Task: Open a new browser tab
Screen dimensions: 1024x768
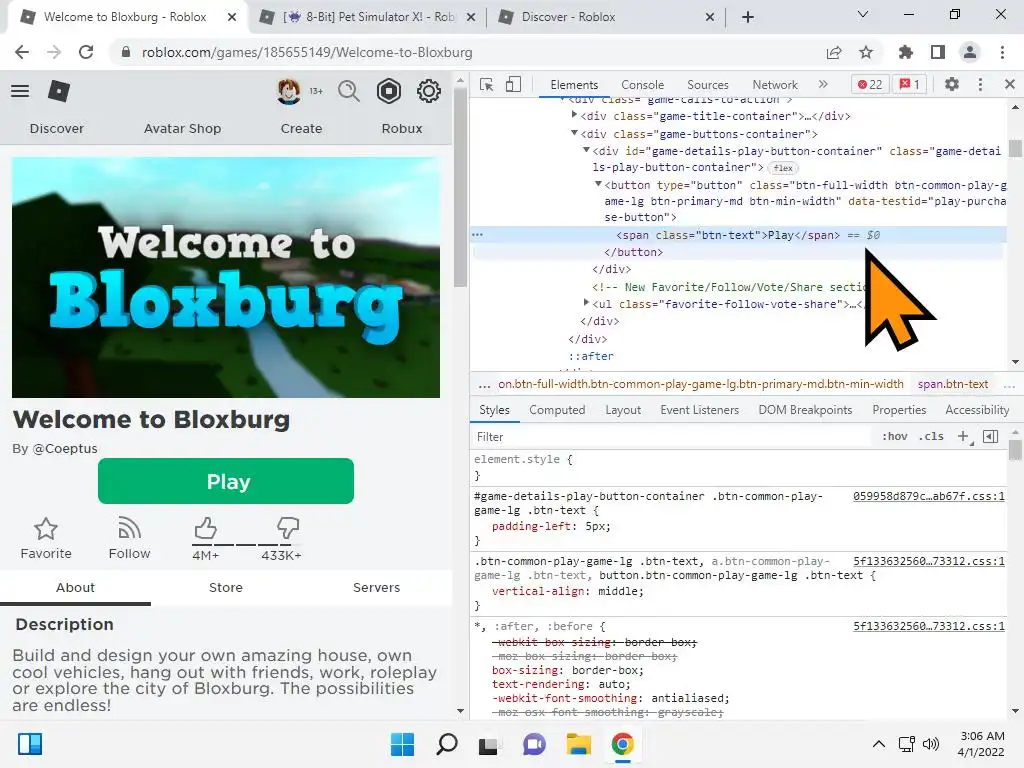Action: click(748, 17)
